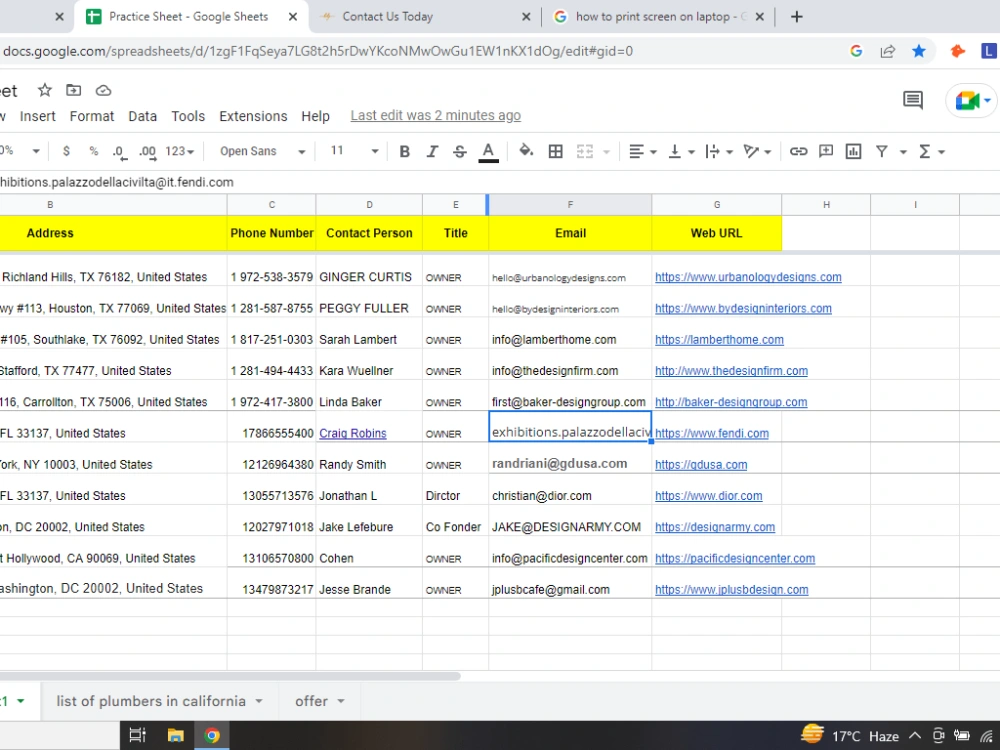Toggle strikethrough formatting

459,151
